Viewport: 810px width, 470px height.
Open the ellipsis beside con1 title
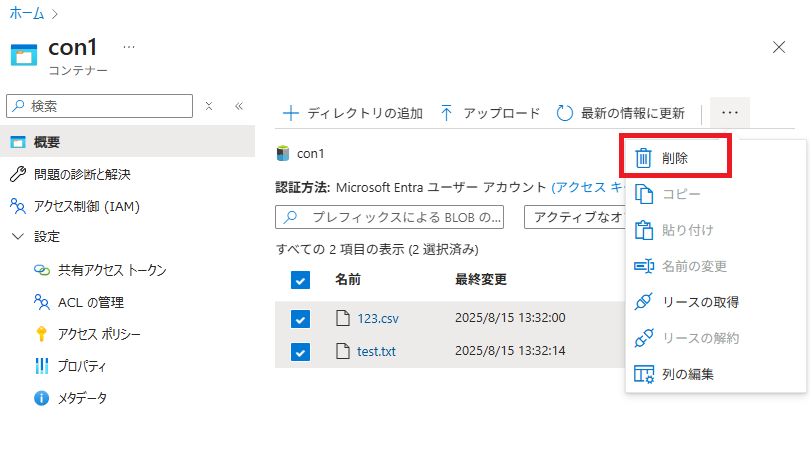pos(129,47)
